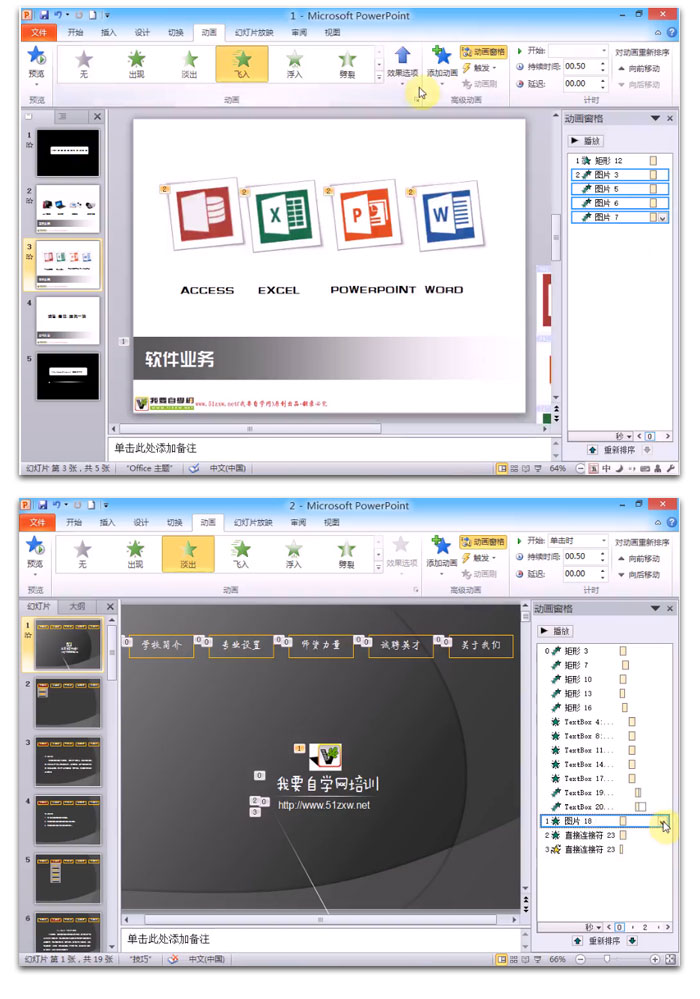Toggle 动画窗格 button in bottom window ribbon
Viewport: 700px width, 999px height.
click(x=483, y=542)
